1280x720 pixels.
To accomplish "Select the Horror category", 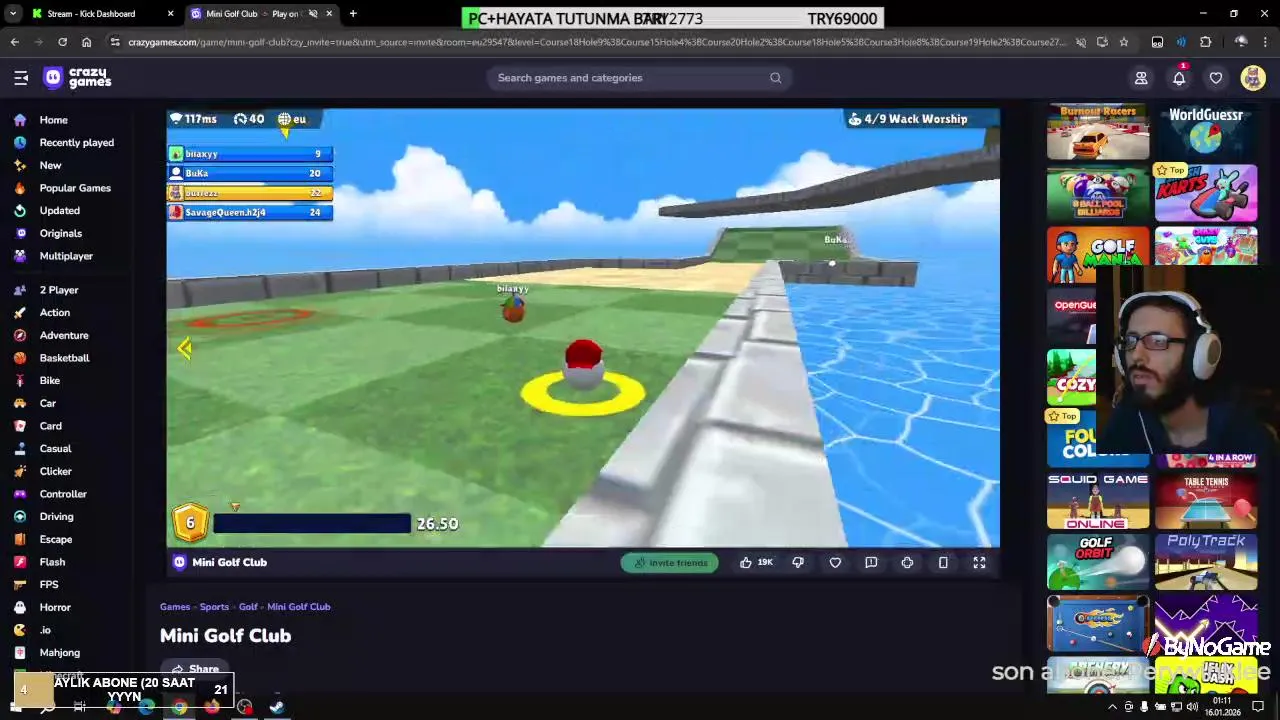I will click(55, 607).
